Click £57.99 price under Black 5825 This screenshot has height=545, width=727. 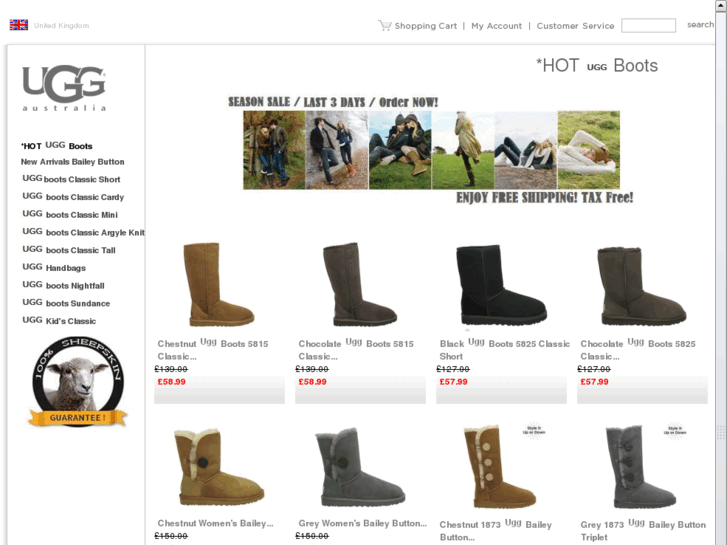tap(453, 382)
